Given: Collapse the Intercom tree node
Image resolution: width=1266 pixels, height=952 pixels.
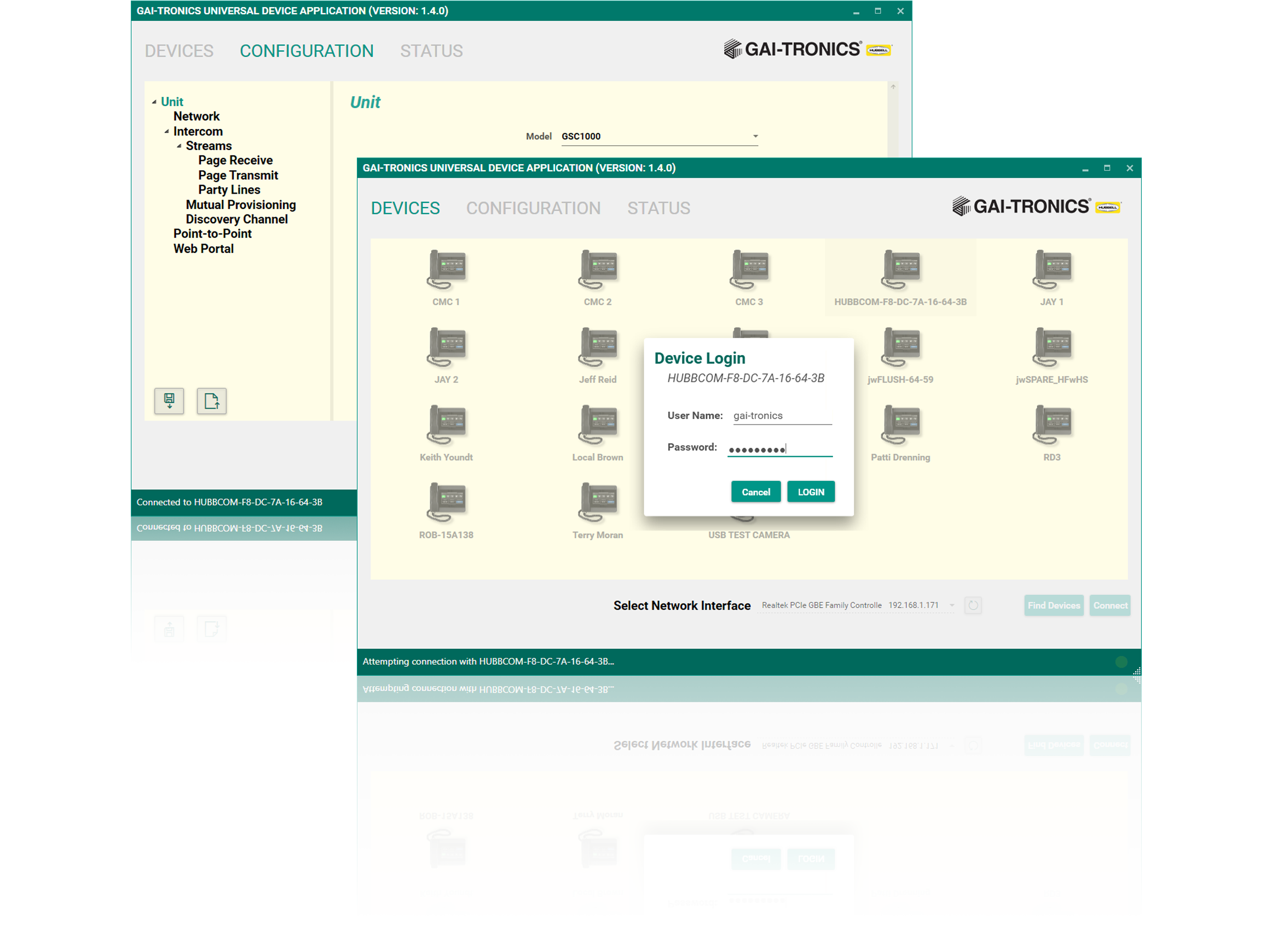Looking at the screenshot, I should point(166,132).
